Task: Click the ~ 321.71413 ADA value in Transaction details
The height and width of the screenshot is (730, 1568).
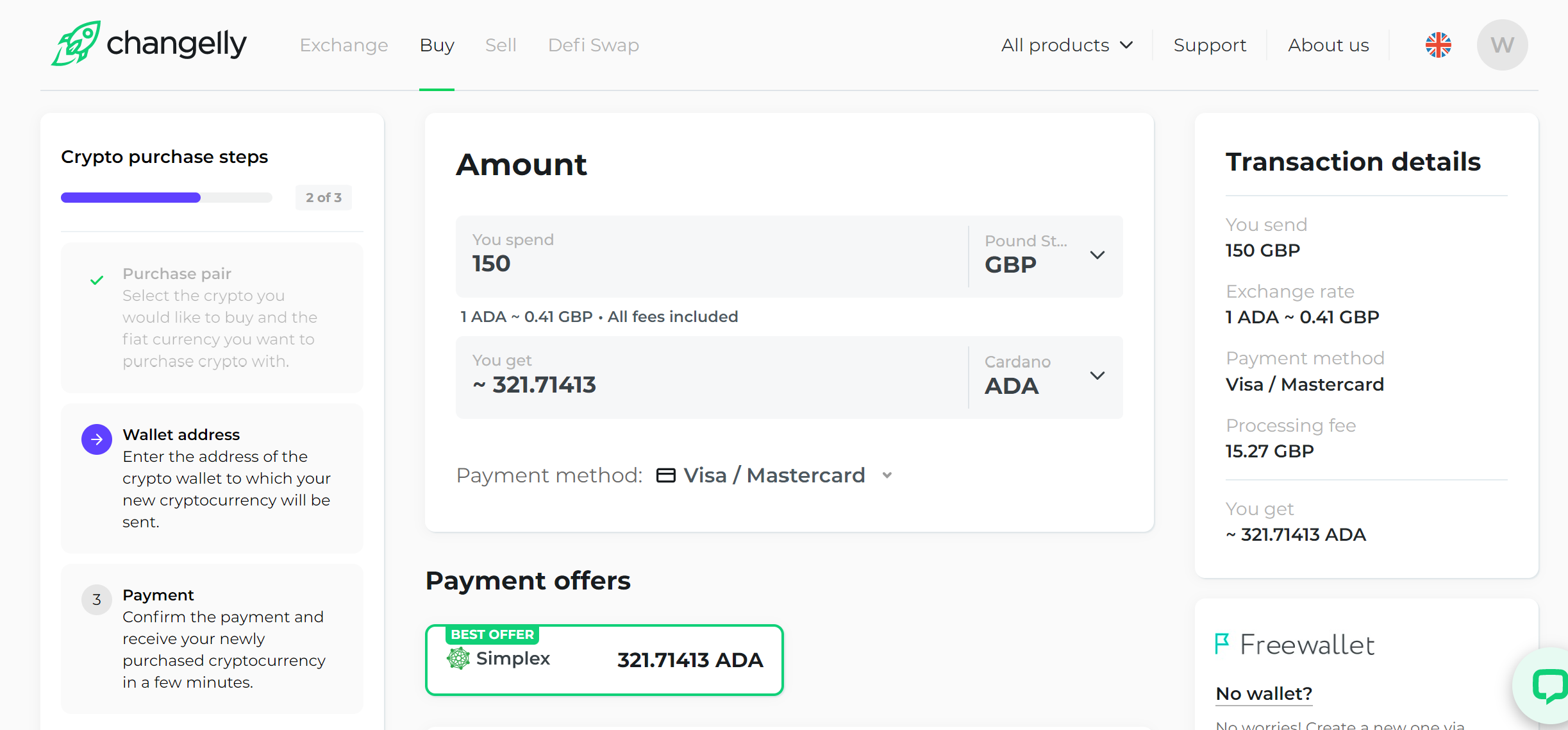Action: (x=1296, y=534)
